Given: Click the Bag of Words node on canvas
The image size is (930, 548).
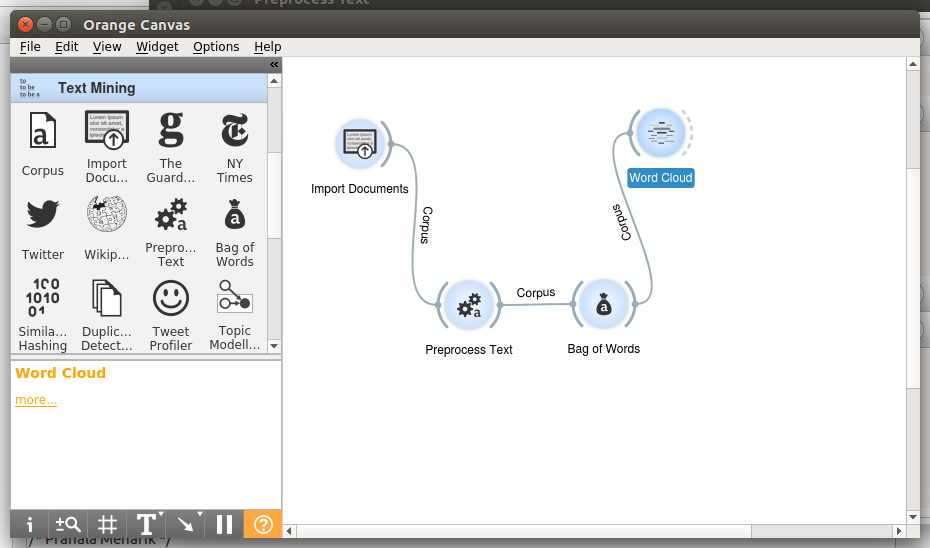Looking at the screenshot, I should (x=603, y=305).
